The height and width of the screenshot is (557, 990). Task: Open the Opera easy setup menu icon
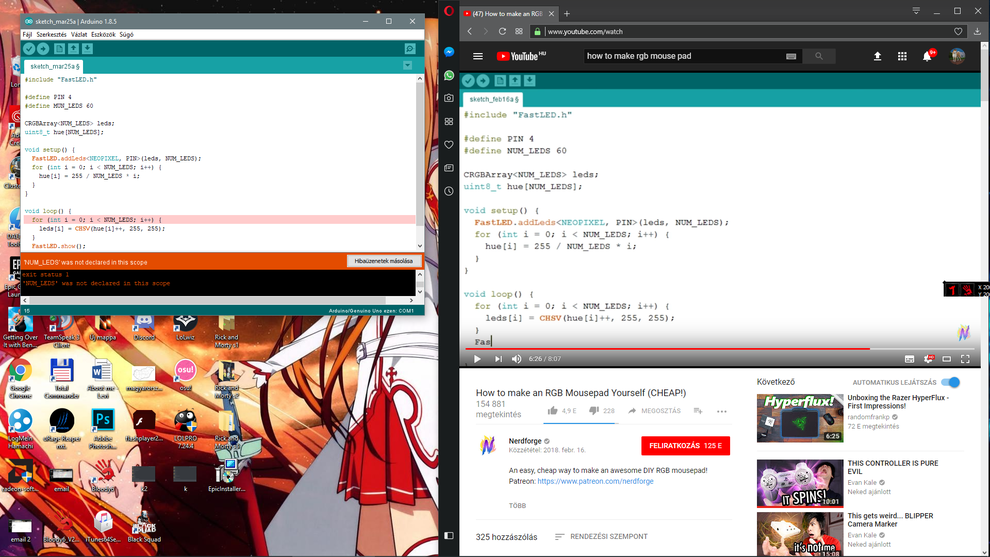pos(915,11)
